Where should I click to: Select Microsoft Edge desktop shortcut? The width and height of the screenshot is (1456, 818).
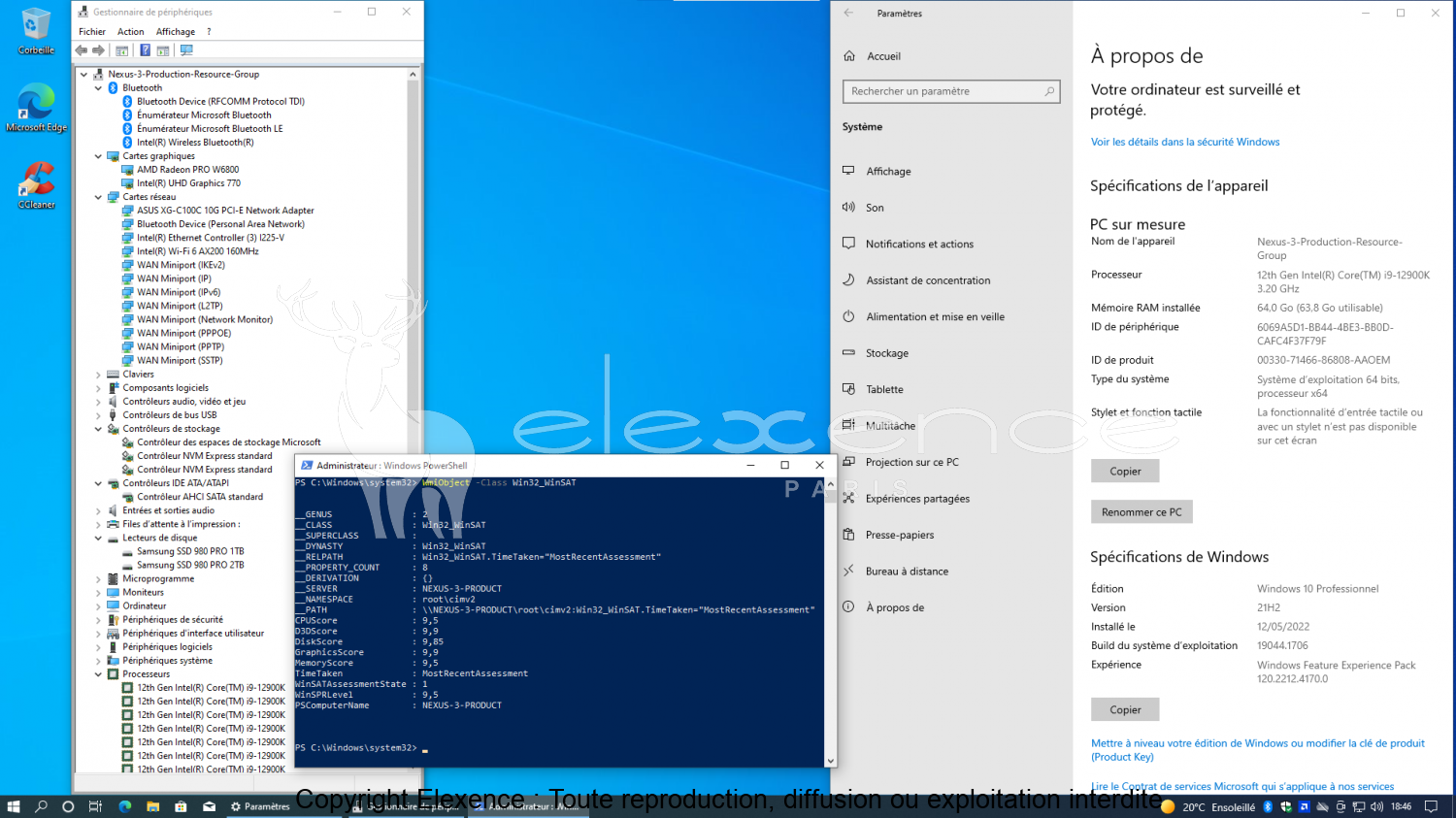pos(36,108)
